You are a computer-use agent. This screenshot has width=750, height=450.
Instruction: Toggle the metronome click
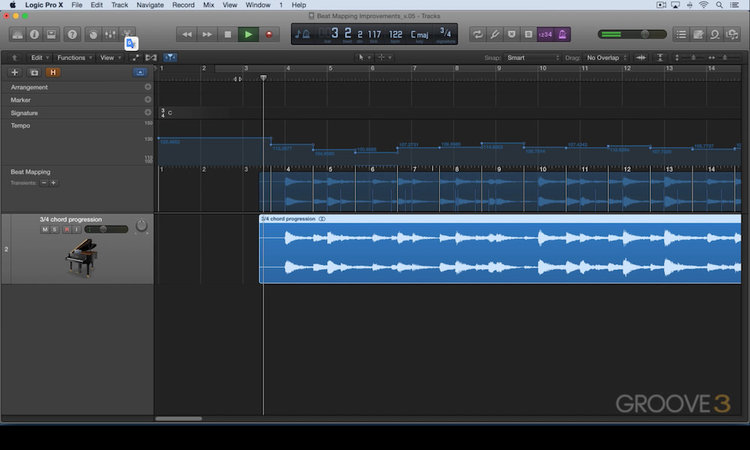pos(562,34)
